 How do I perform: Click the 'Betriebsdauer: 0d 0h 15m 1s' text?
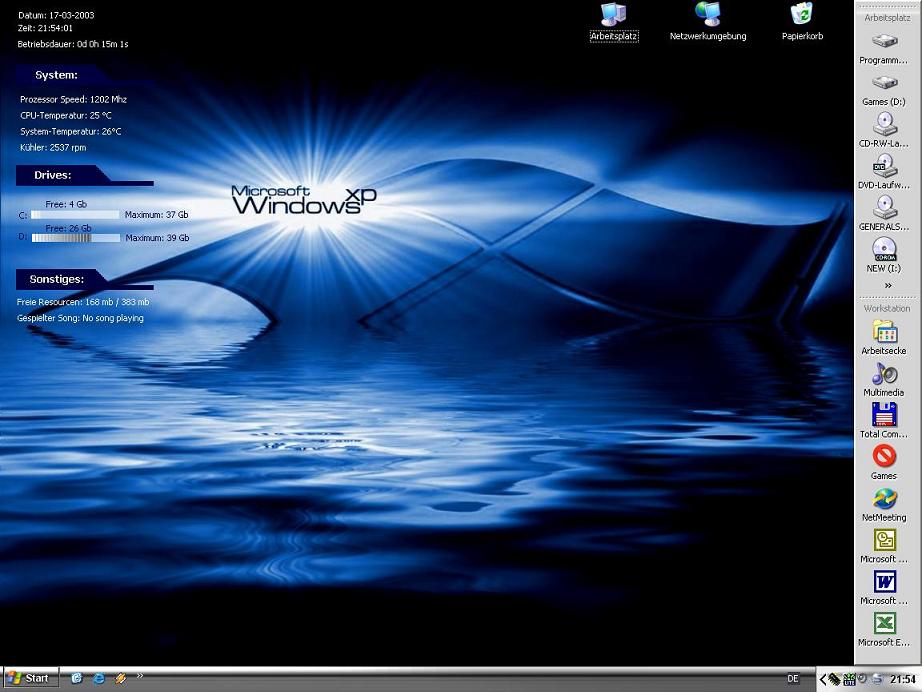73,44
